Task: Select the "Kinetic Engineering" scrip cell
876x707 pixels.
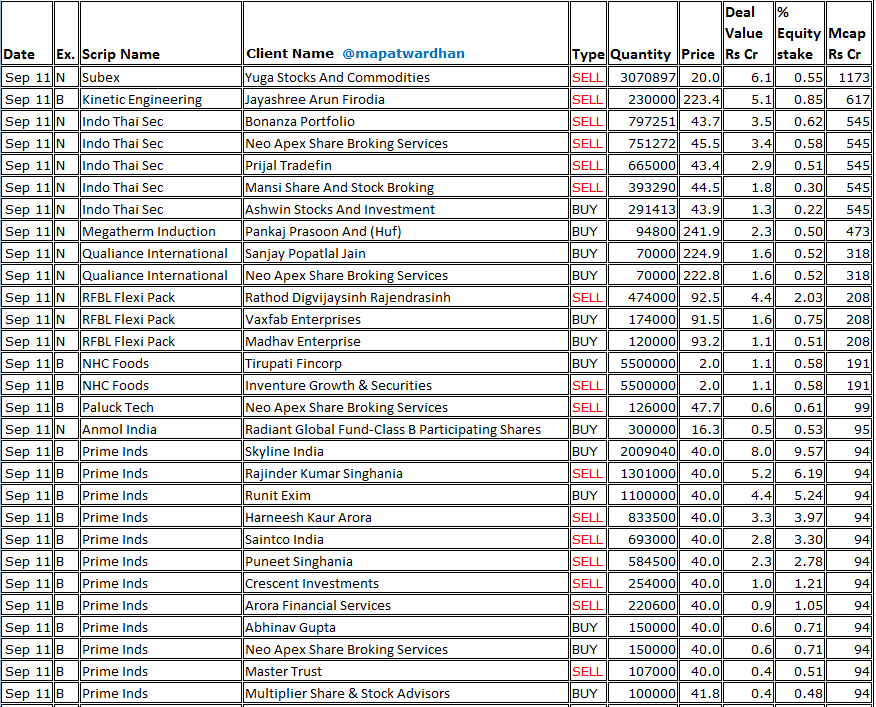Action: pyautogui.click(x=161, y=99)
